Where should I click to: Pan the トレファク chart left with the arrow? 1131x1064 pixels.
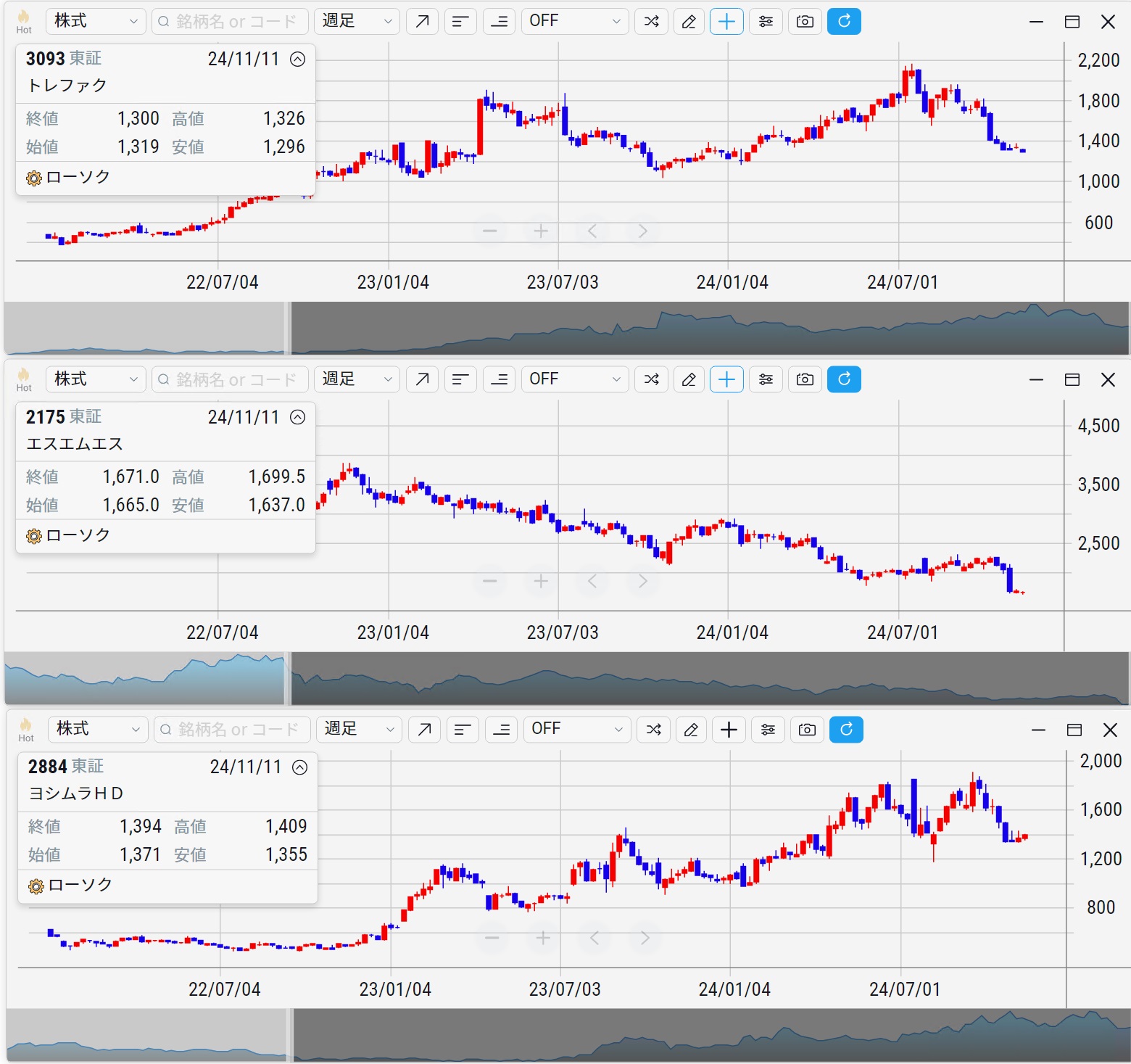tap(592, 231)
